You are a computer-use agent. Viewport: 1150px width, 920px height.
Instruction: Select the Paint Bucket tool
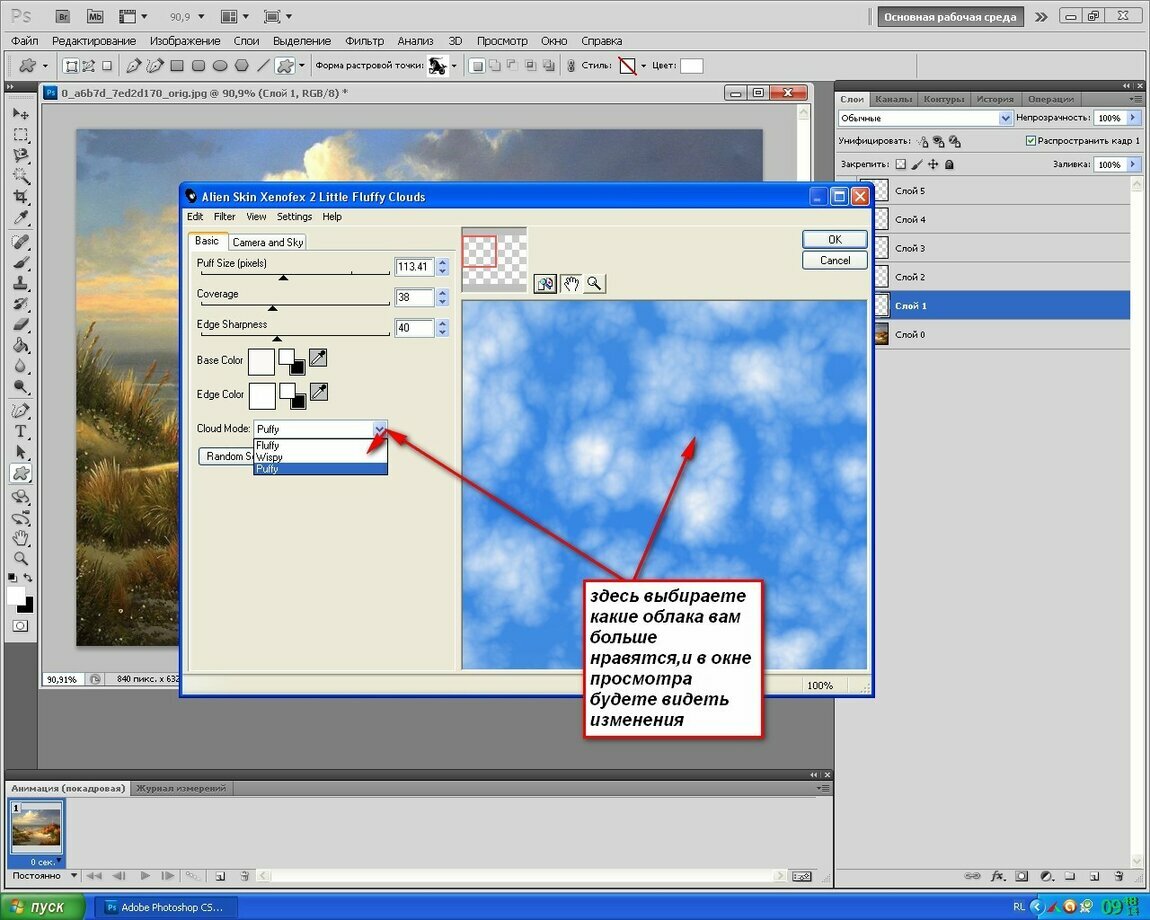coord(21,345)
